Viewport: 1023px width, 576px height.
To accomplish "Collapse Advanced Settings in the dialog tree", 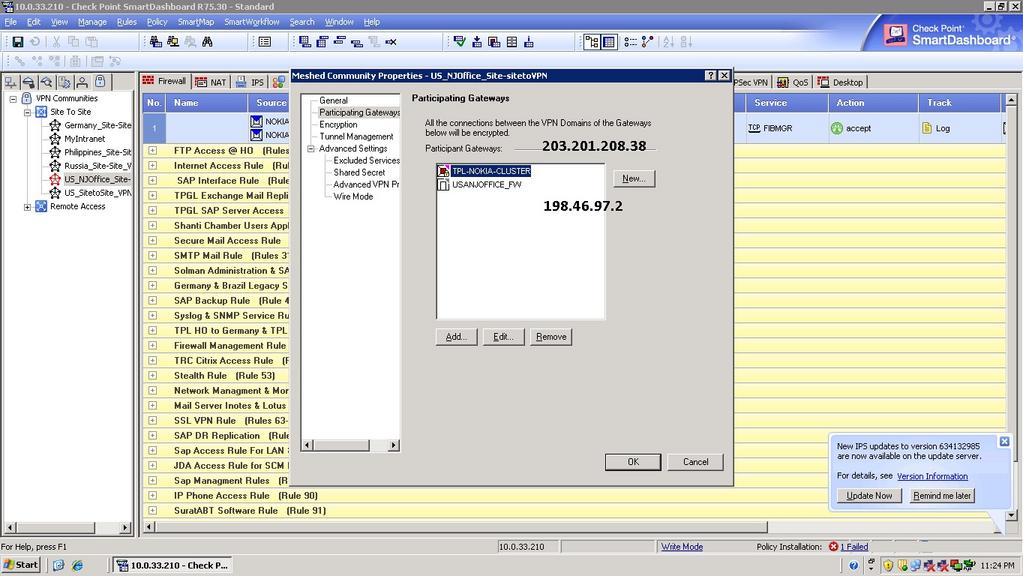I will point(311,149).
